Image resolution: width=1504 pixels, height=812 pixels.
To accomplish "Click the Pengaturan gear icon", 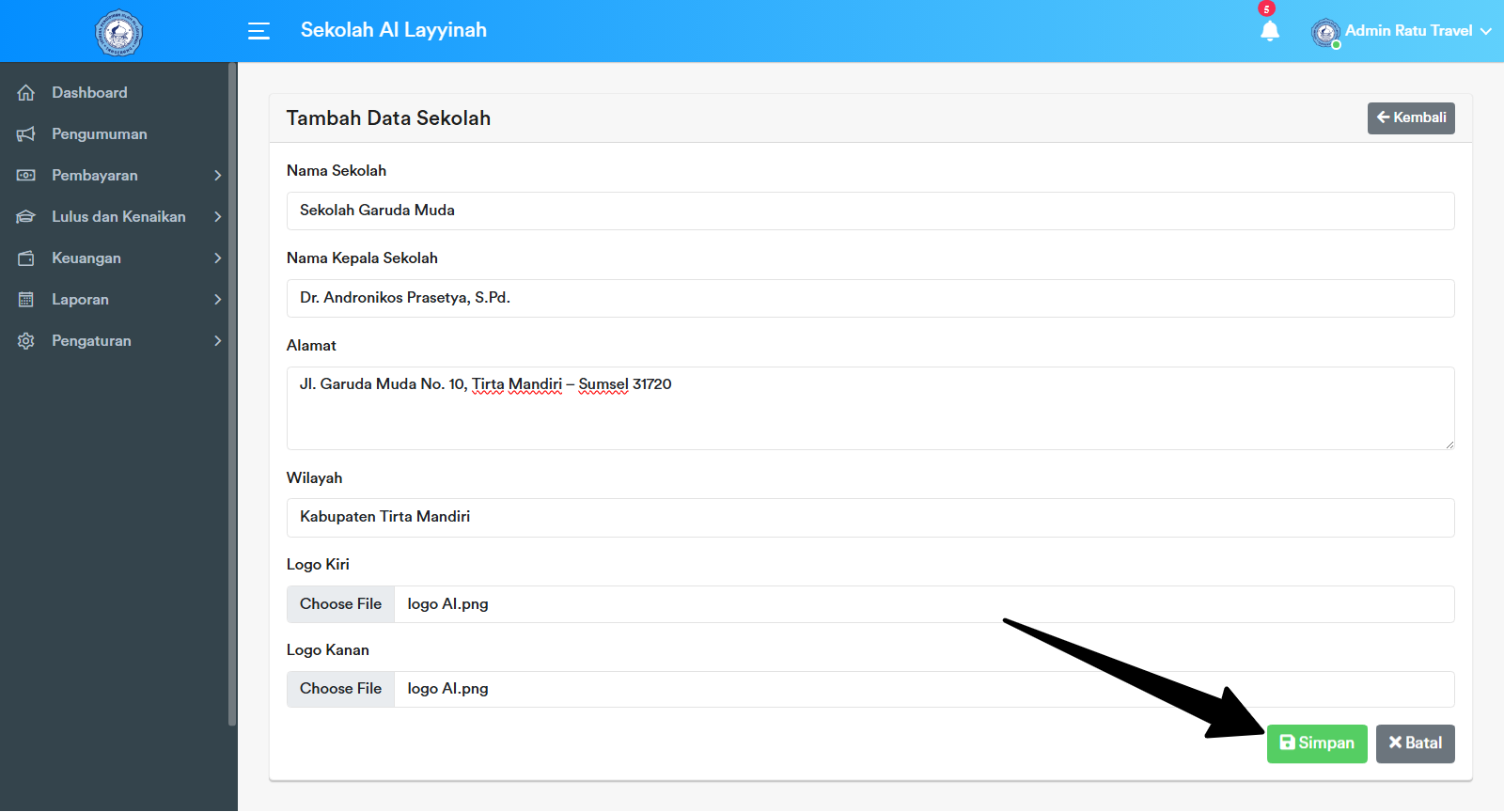I will coord(26,341).
